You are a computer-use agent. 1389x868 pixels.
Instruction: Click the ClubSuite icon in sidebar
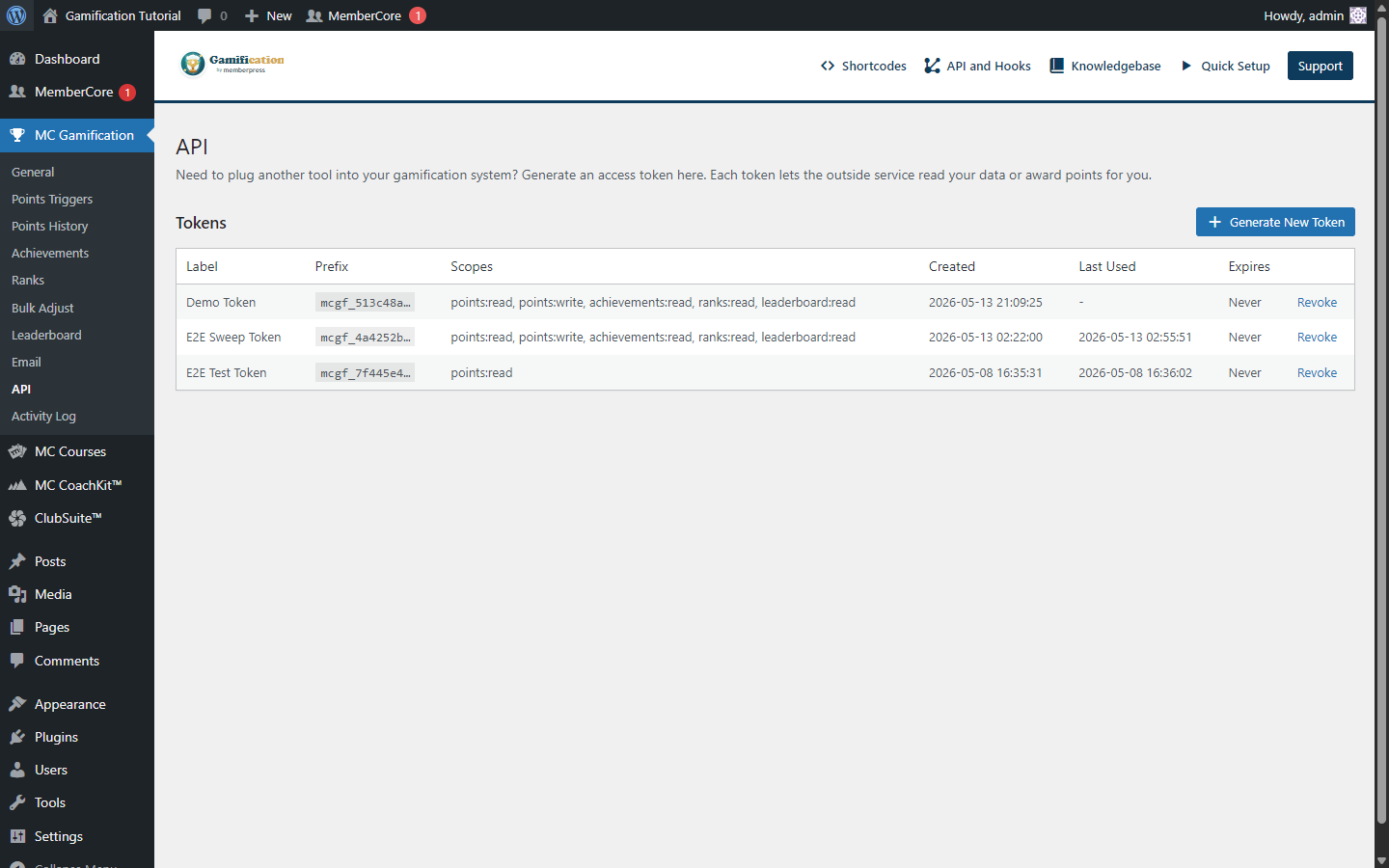(x=17, y=518)
